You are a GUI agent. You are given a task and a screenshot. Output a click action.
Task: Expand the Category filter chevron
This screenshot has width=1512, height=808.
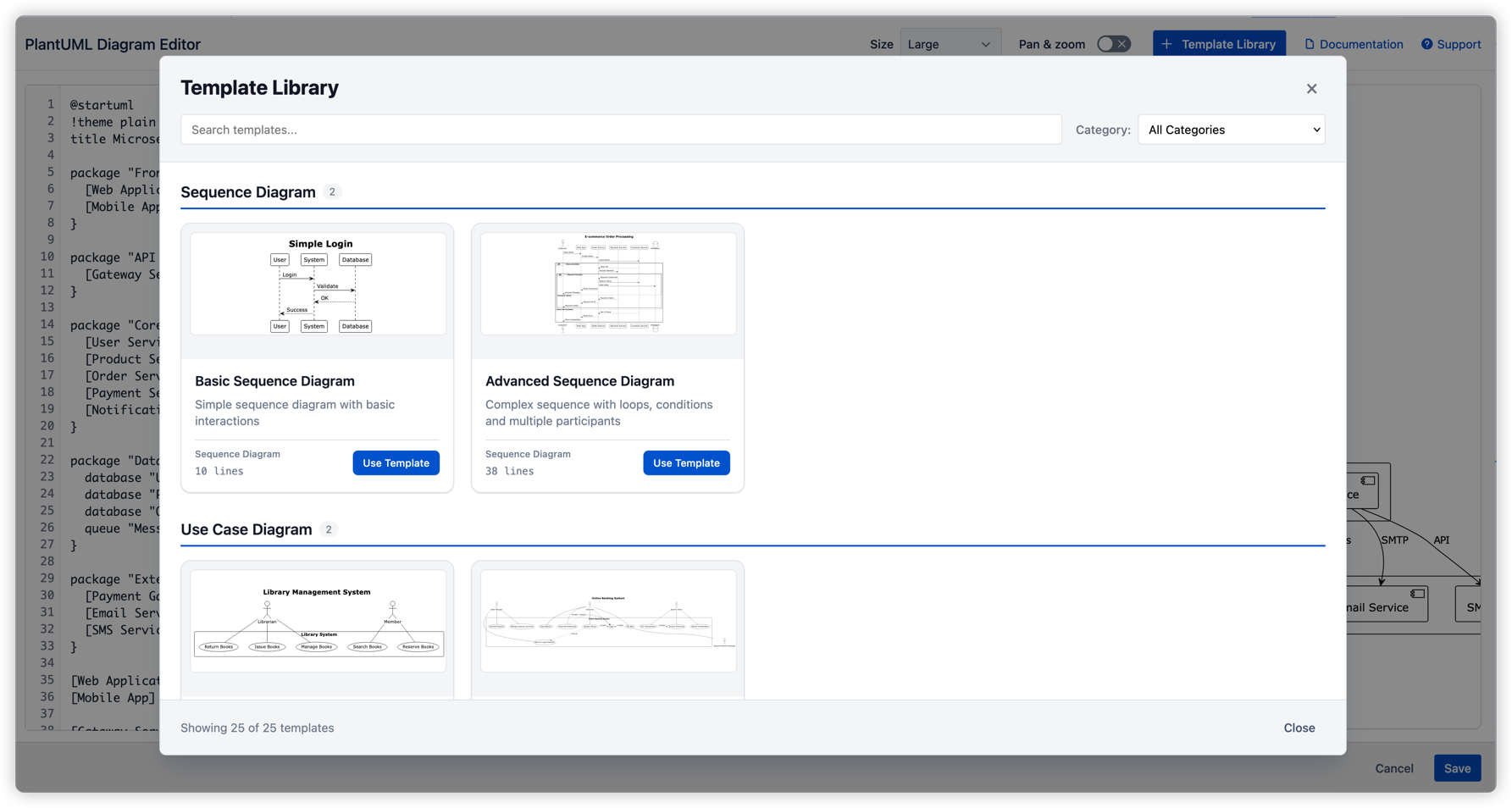(x=1311, y=129)
